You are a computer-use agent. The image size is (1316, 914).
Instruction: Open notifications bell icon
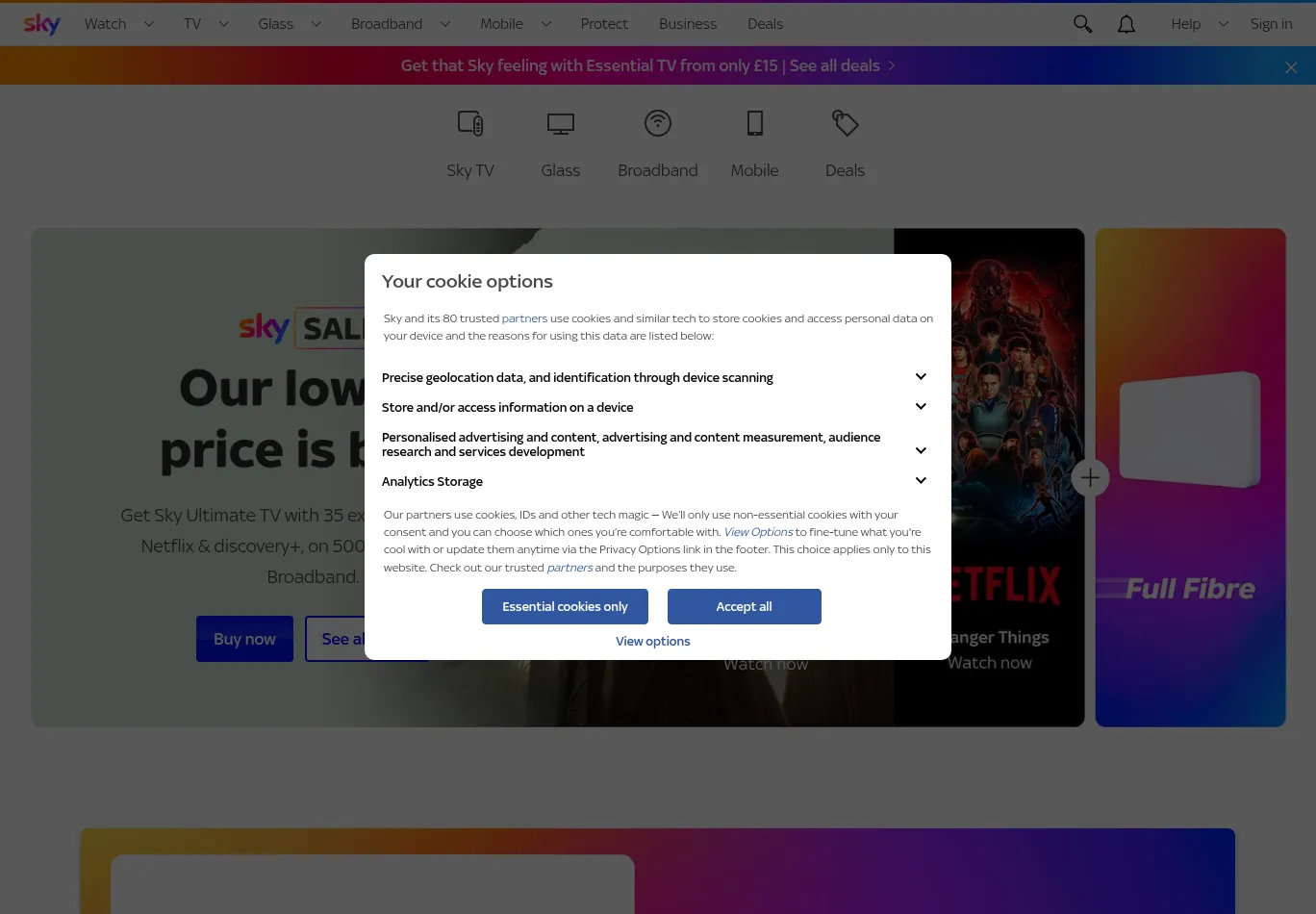tap(1126, 24)
